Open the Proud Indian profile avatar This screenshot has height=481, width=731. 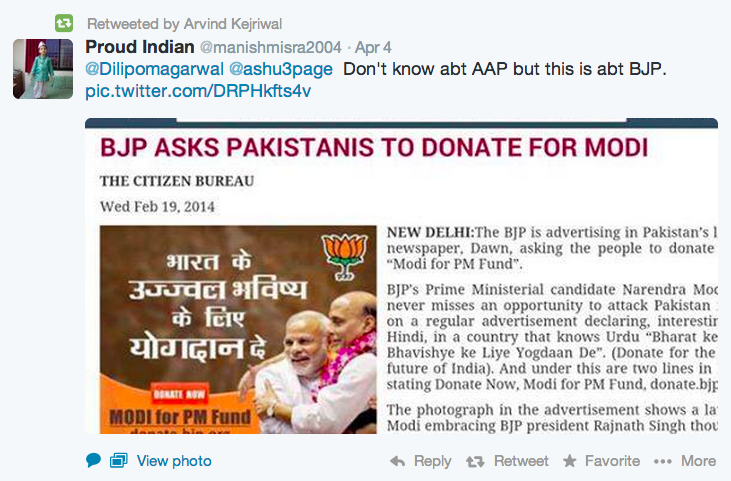[43, 69]
